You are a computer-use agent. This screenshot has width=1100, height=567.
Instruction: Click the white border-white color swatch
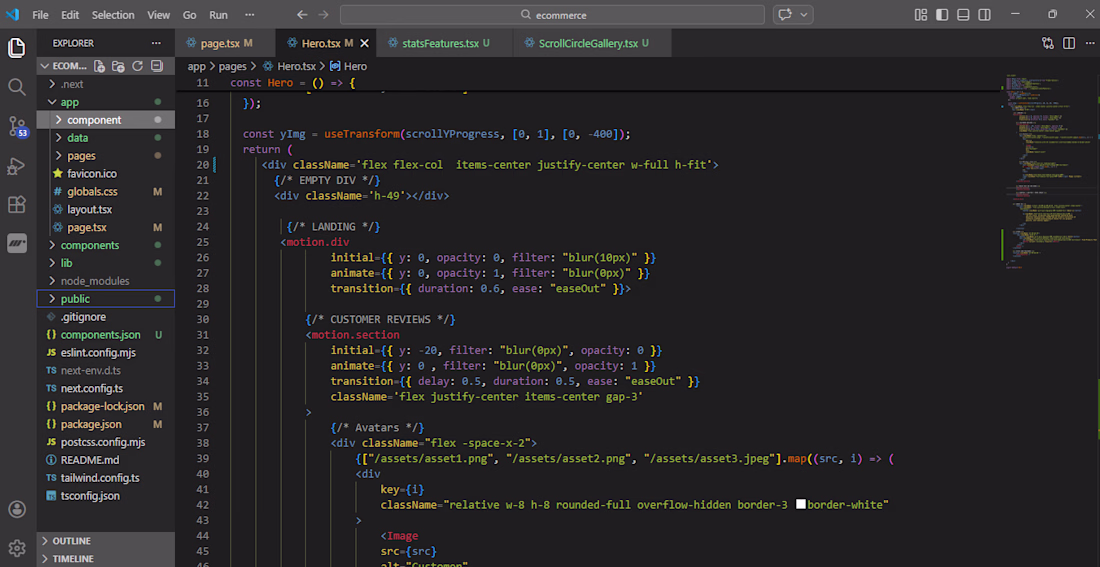pyautogui.click(x=800, y=505)
